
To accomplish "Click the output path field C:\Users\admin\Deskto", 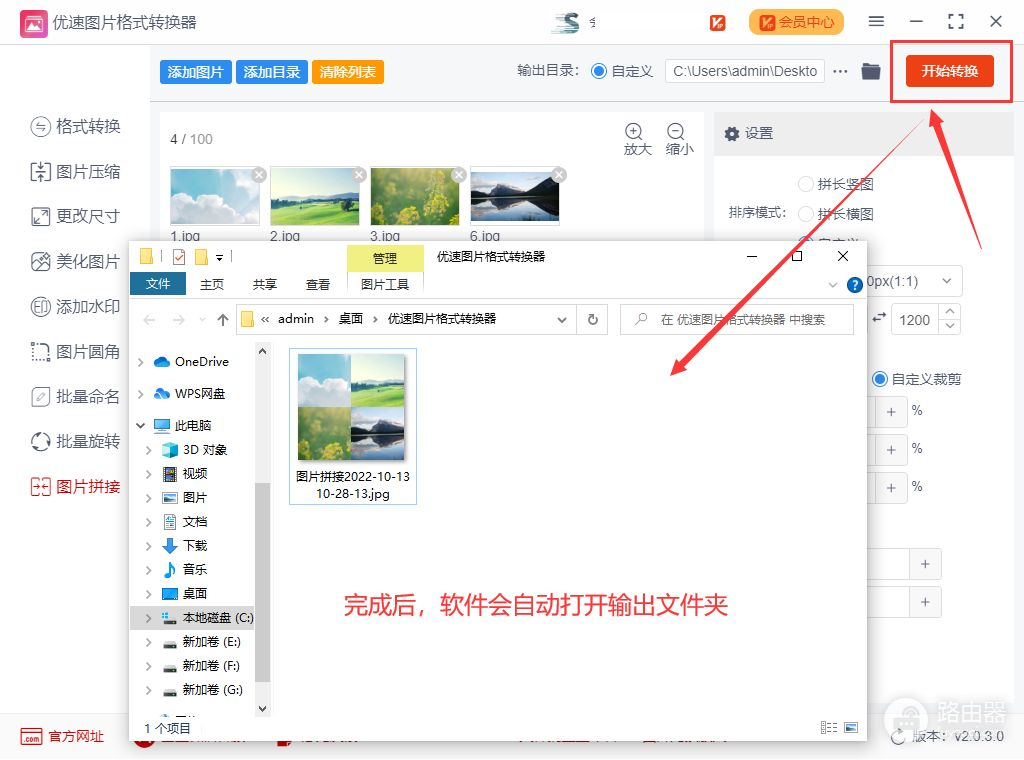I will click(x=744, y=71).
